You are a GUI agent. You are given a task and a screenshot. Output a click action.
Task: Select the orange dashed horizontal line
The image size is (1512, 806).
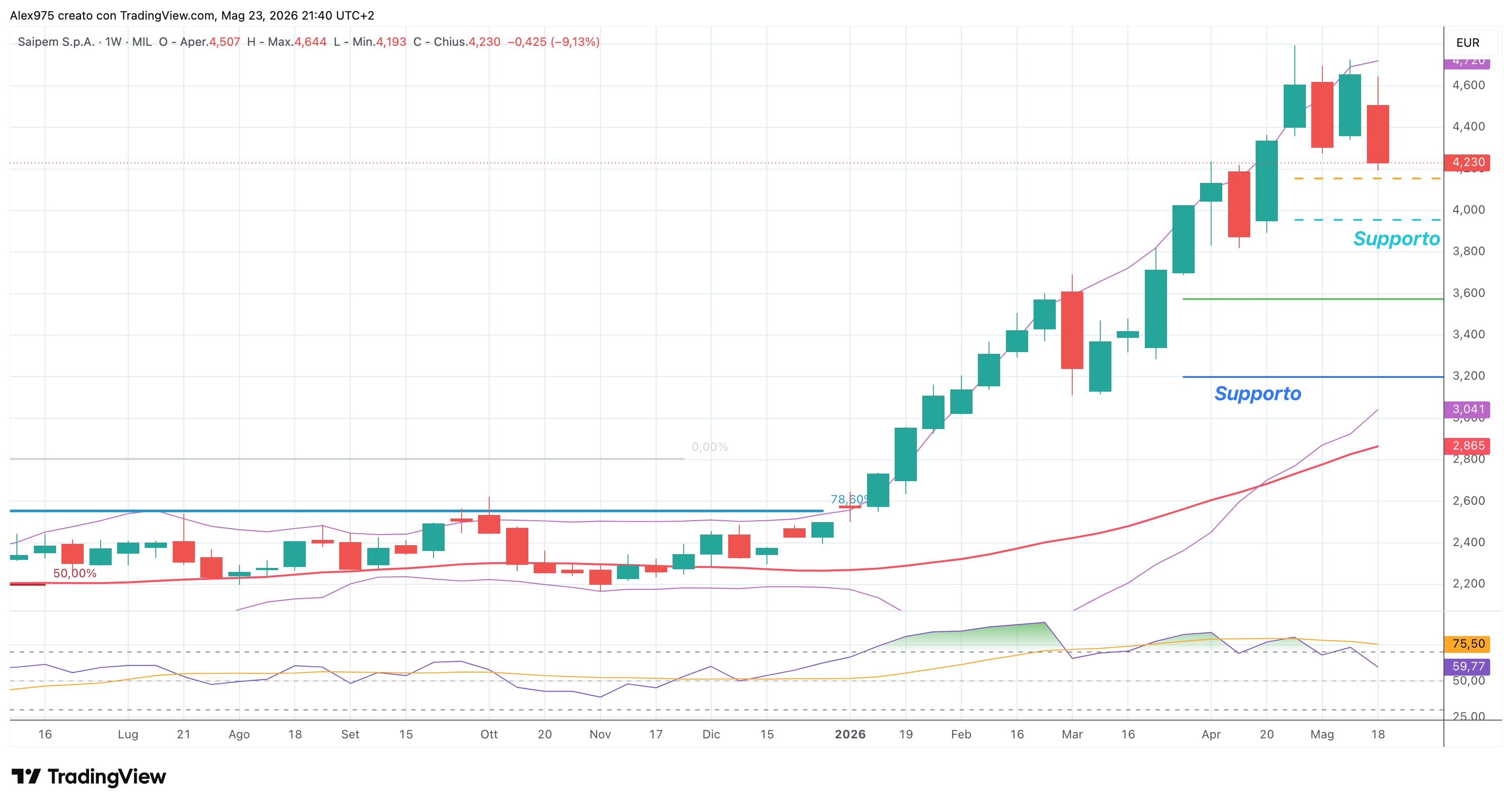click(x=1368, y=178)
